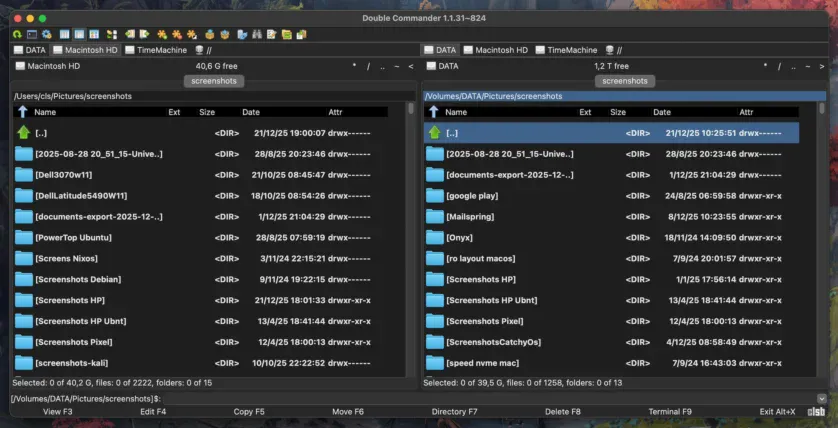The image size is (838, 428).
Task: Toggle the thumbnails view mode in toolbar
Action: tap(93, 34)
